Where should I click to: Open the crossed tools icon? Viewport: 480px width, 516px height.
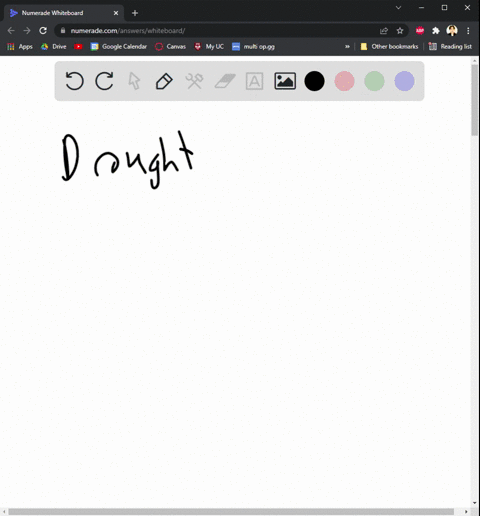194,81
